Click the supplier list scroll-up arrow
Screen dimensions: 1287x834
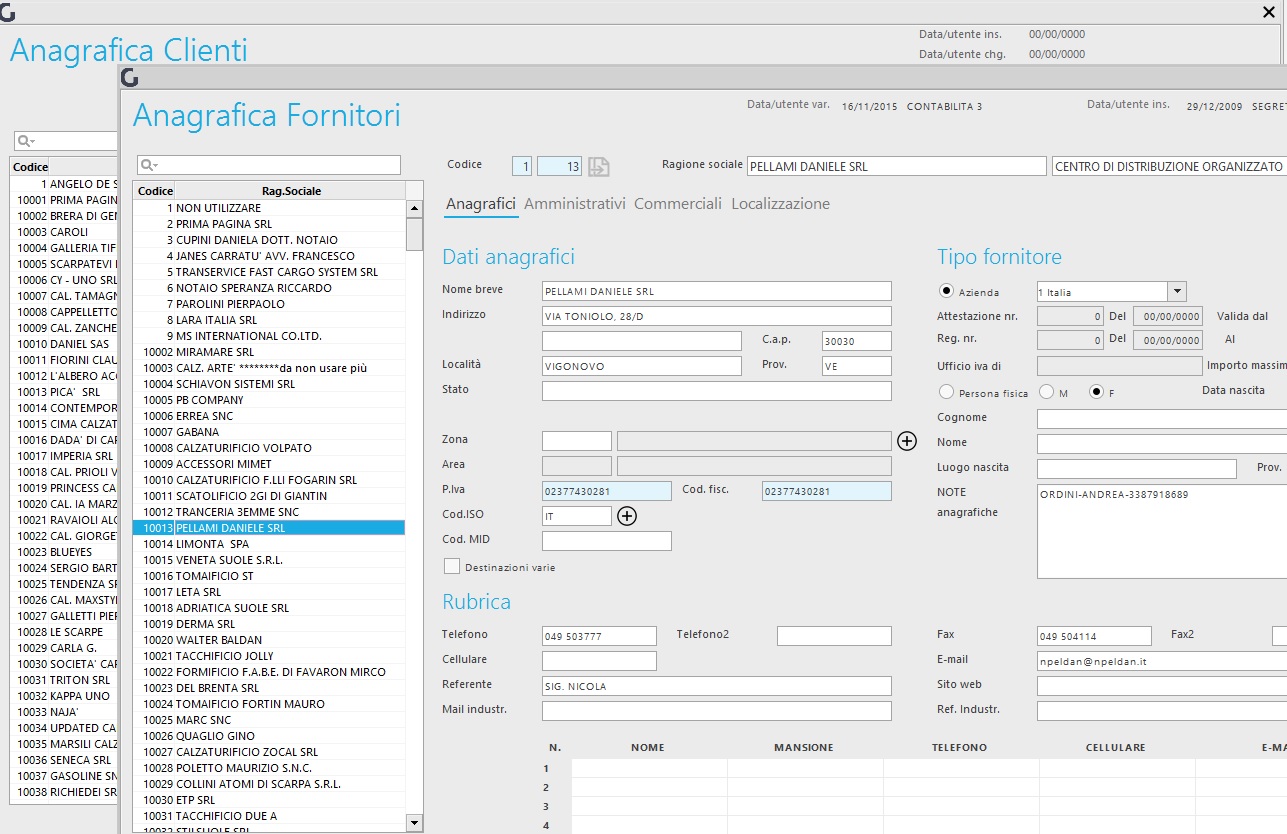tap(415, 208)
